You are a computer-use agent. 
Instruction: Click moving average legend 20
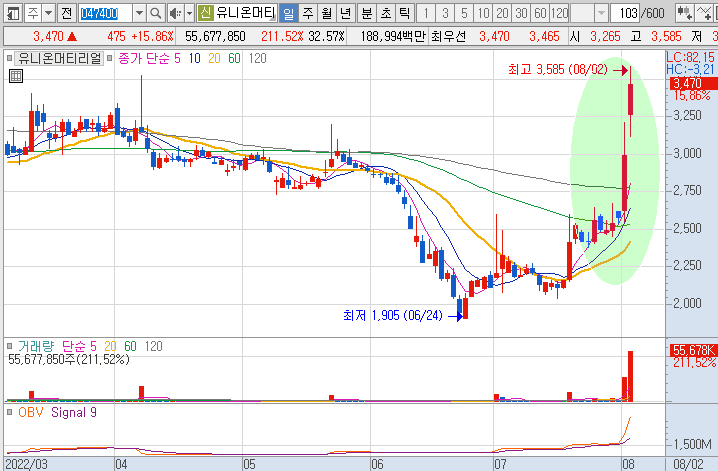214,59
